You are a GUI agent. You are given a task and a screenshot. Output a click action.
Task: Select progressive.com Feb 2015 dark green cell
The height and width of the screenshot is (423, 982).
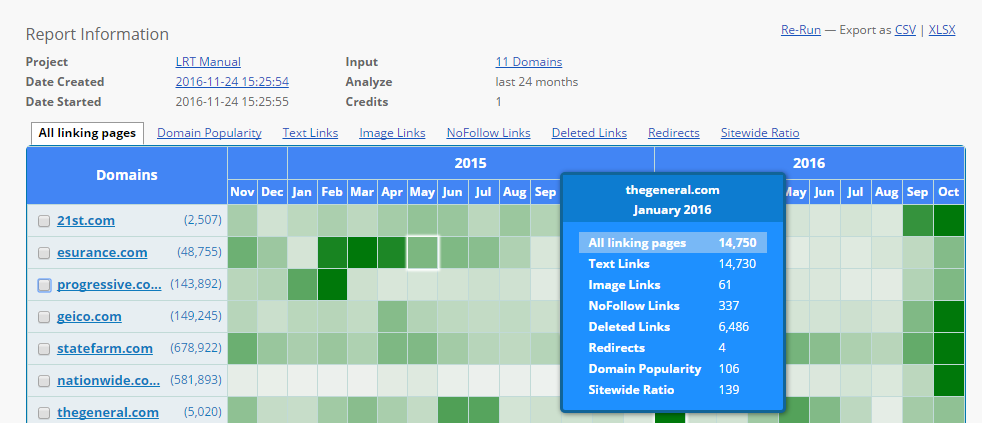coord(333,285)
